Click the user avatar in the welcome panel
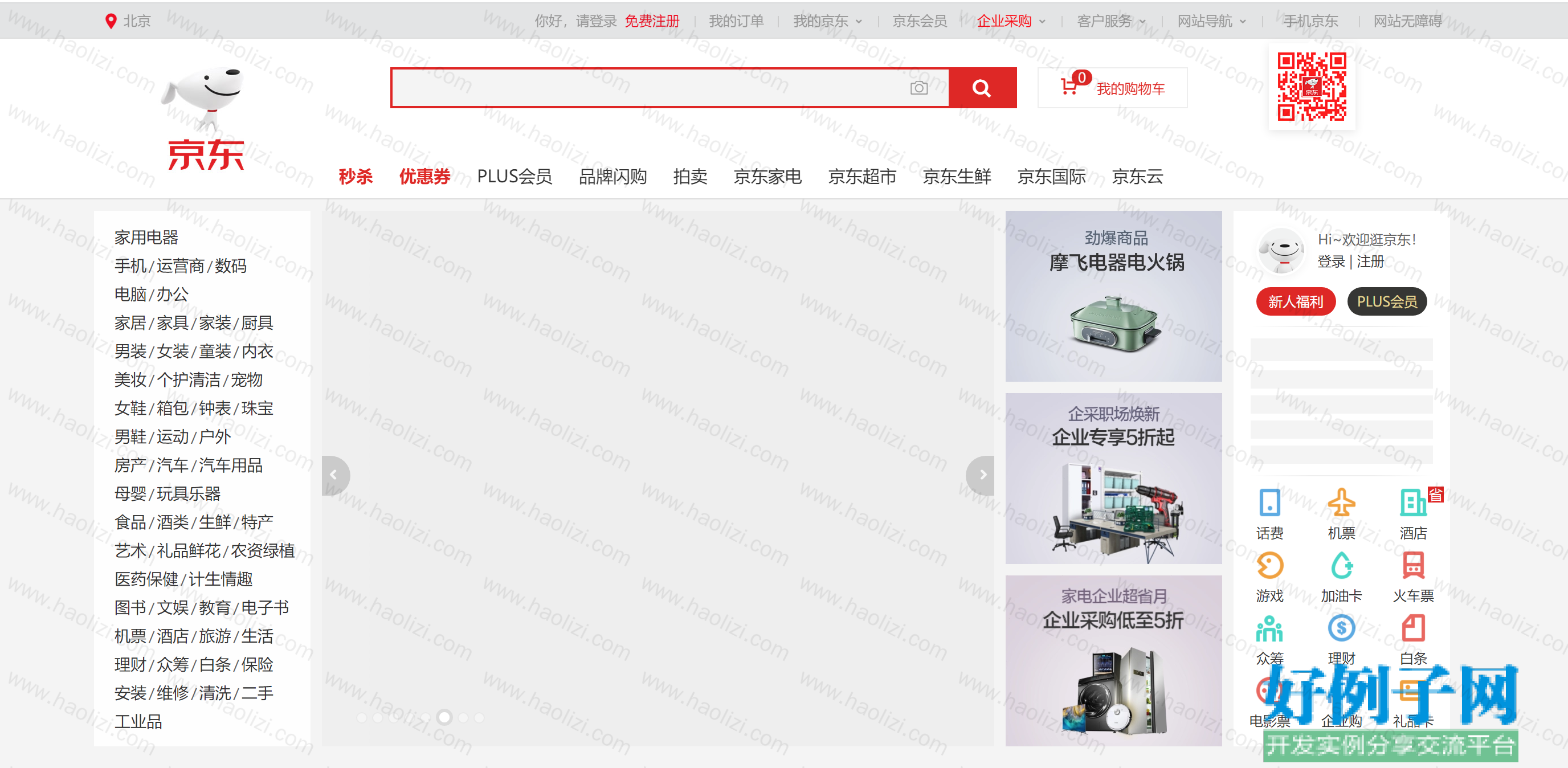The height and width of the screenshot is (768, 1568). 1281,251
